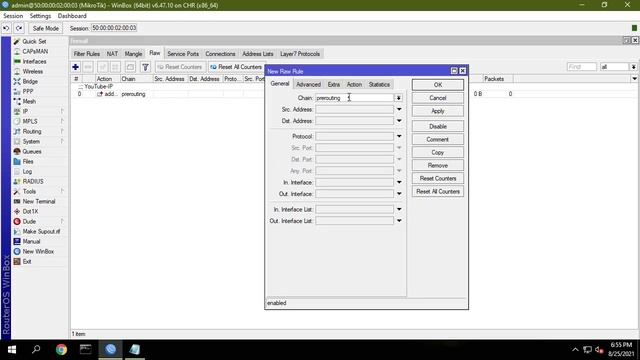
Task: Click the Filter funnel icon in Firewall toolbar
Action: point(145,67)
